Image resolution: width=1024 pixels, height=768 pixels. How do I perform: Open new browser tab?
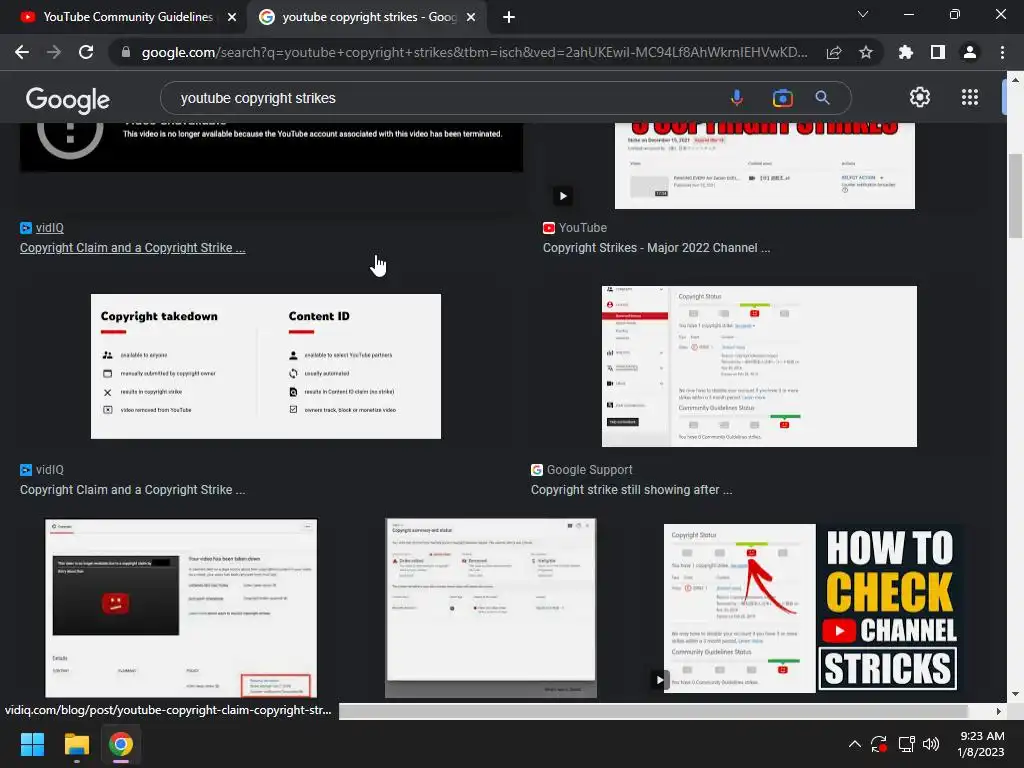(509, 17)
